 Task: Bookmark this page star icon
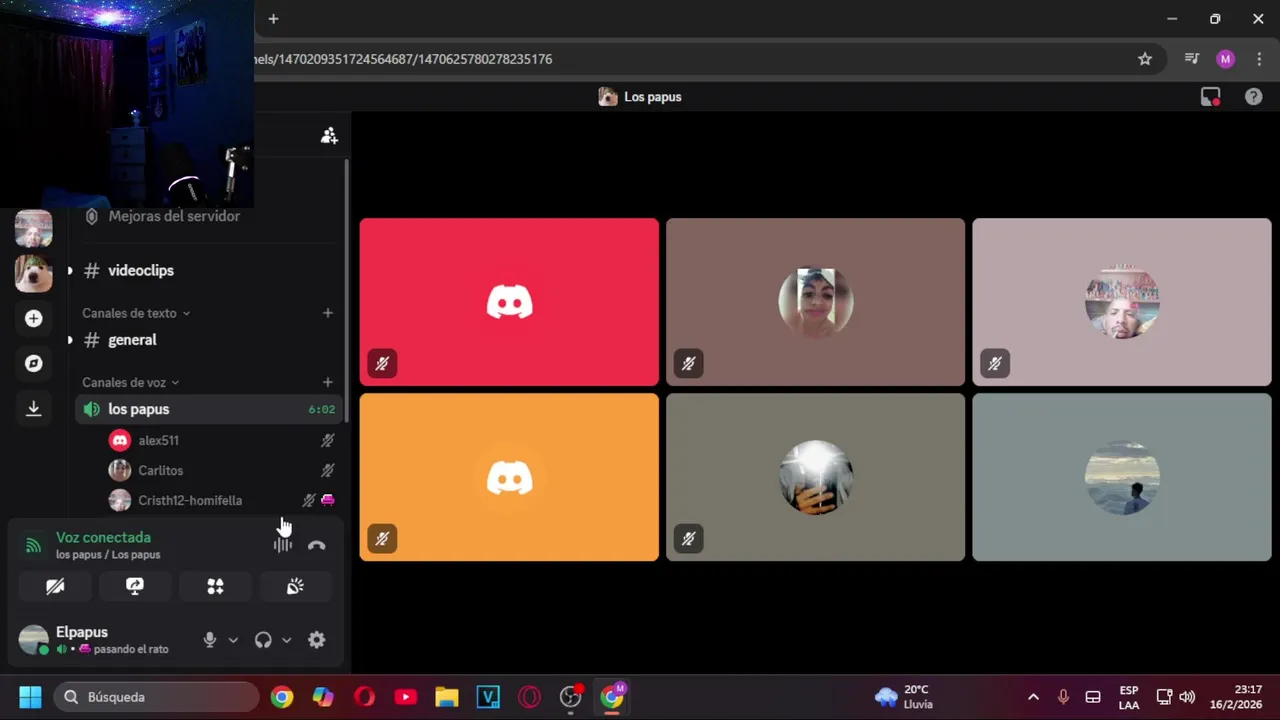pyautogui.click(x=1145, y=59)
